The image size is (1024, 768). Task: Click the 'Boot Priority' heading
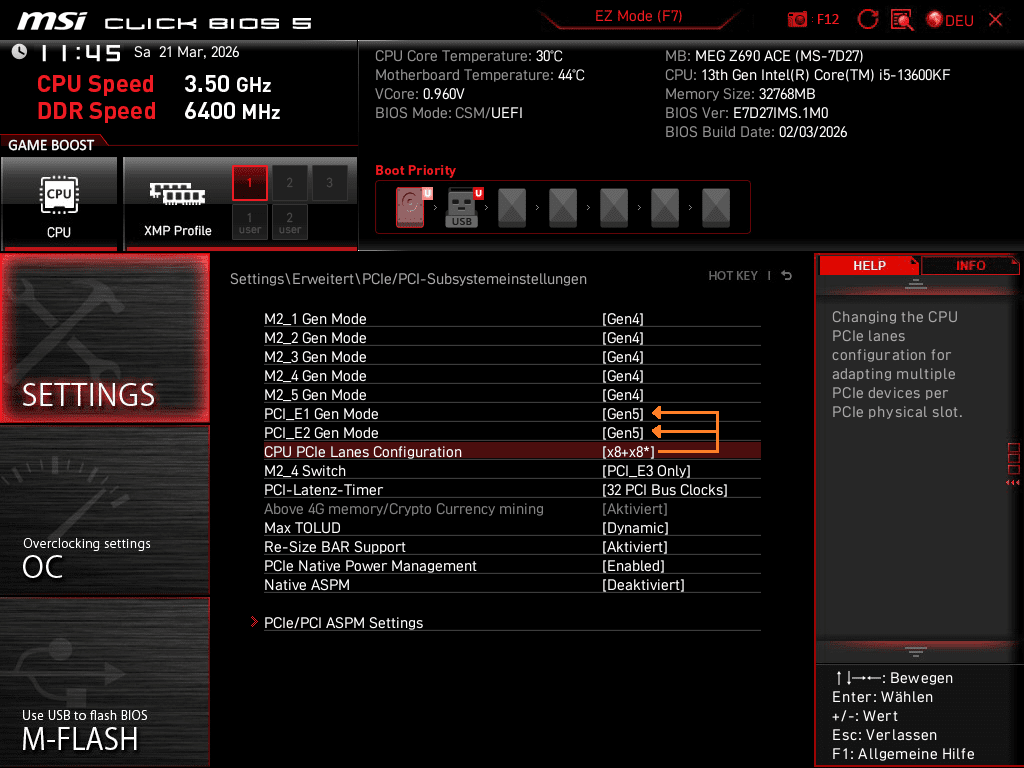[x=415, y=170]
